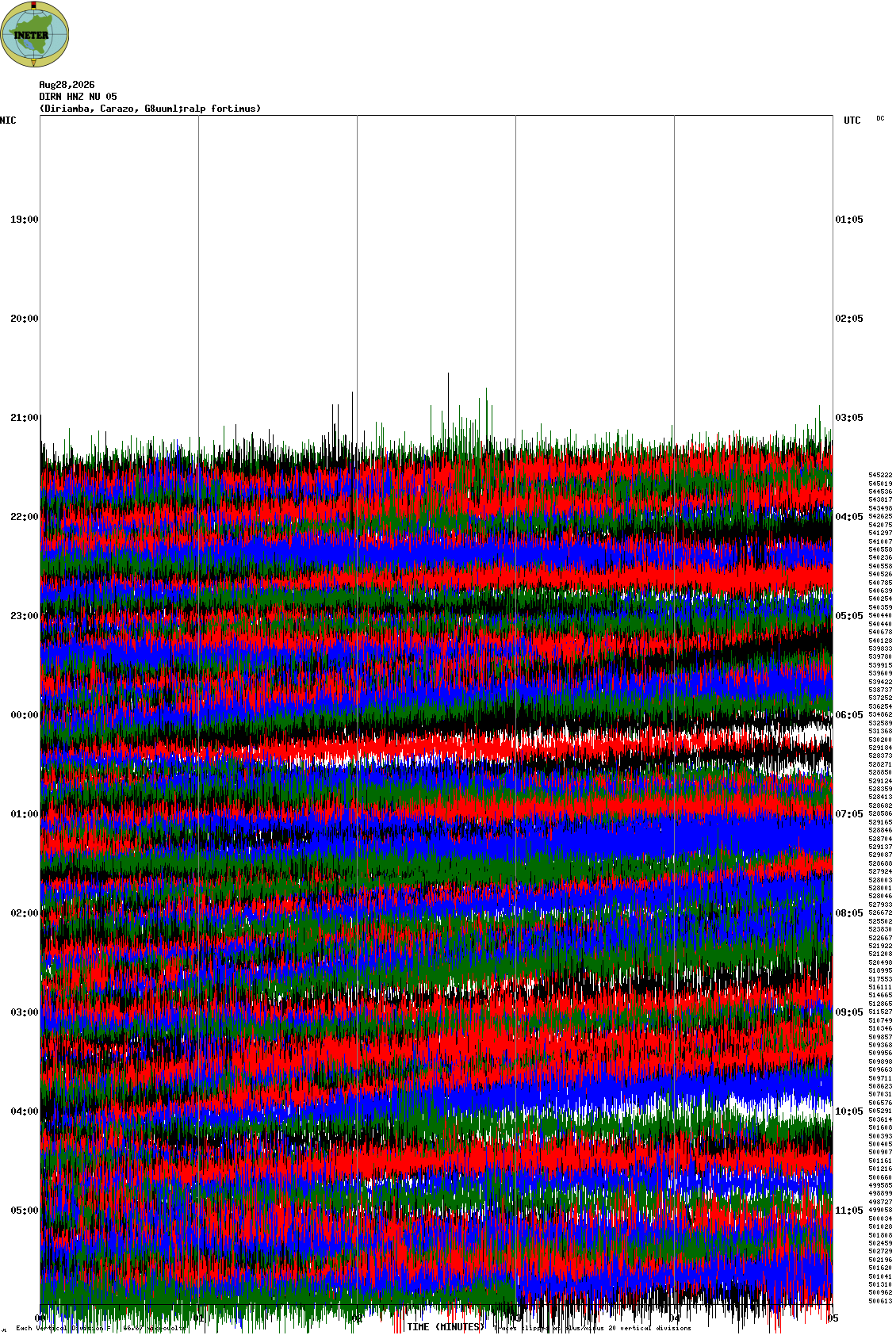The image size is (896, 1339).
Task: Click the DC value 536254
Action: (x=880, y=707)
